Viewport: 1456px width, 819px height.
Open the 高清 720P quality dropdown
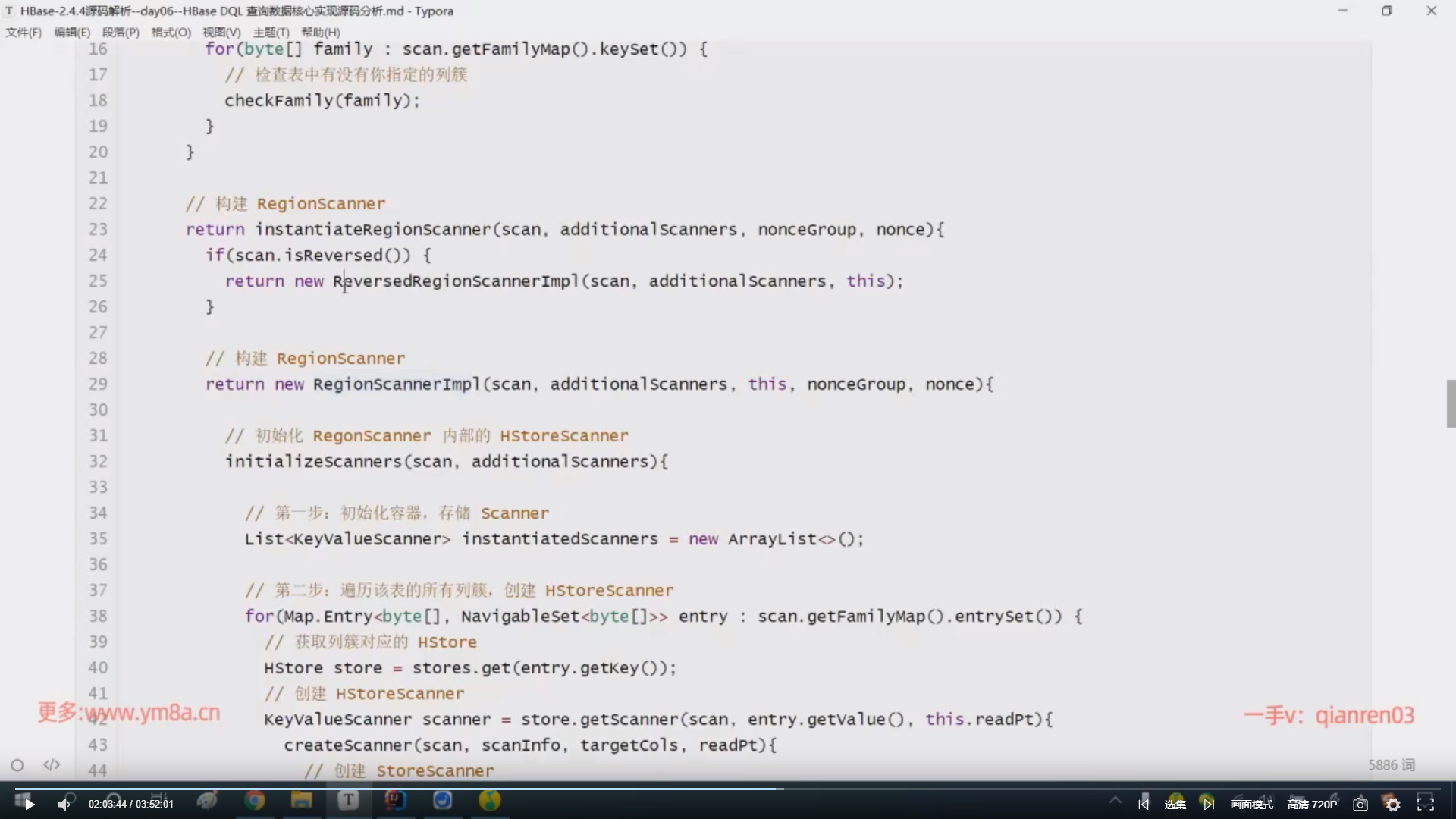1312,804
